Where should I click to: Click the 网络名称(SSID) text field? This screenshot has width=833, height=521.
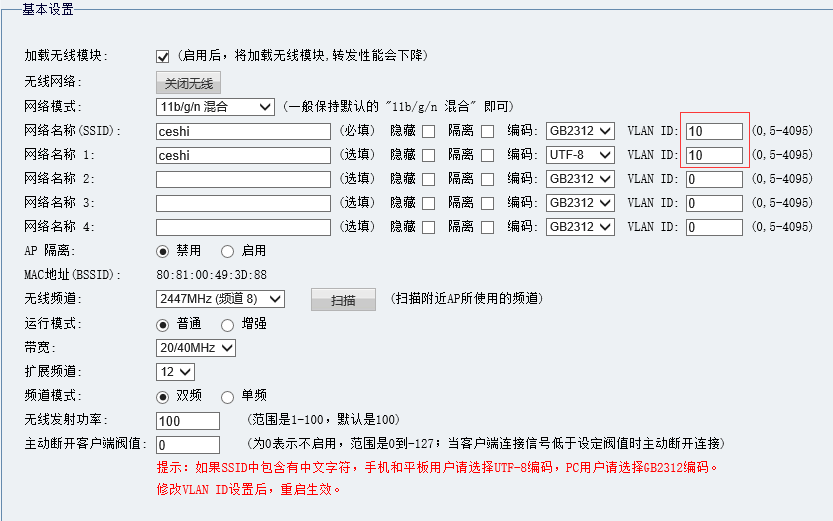pyautogui.click(x=243, y=131)
